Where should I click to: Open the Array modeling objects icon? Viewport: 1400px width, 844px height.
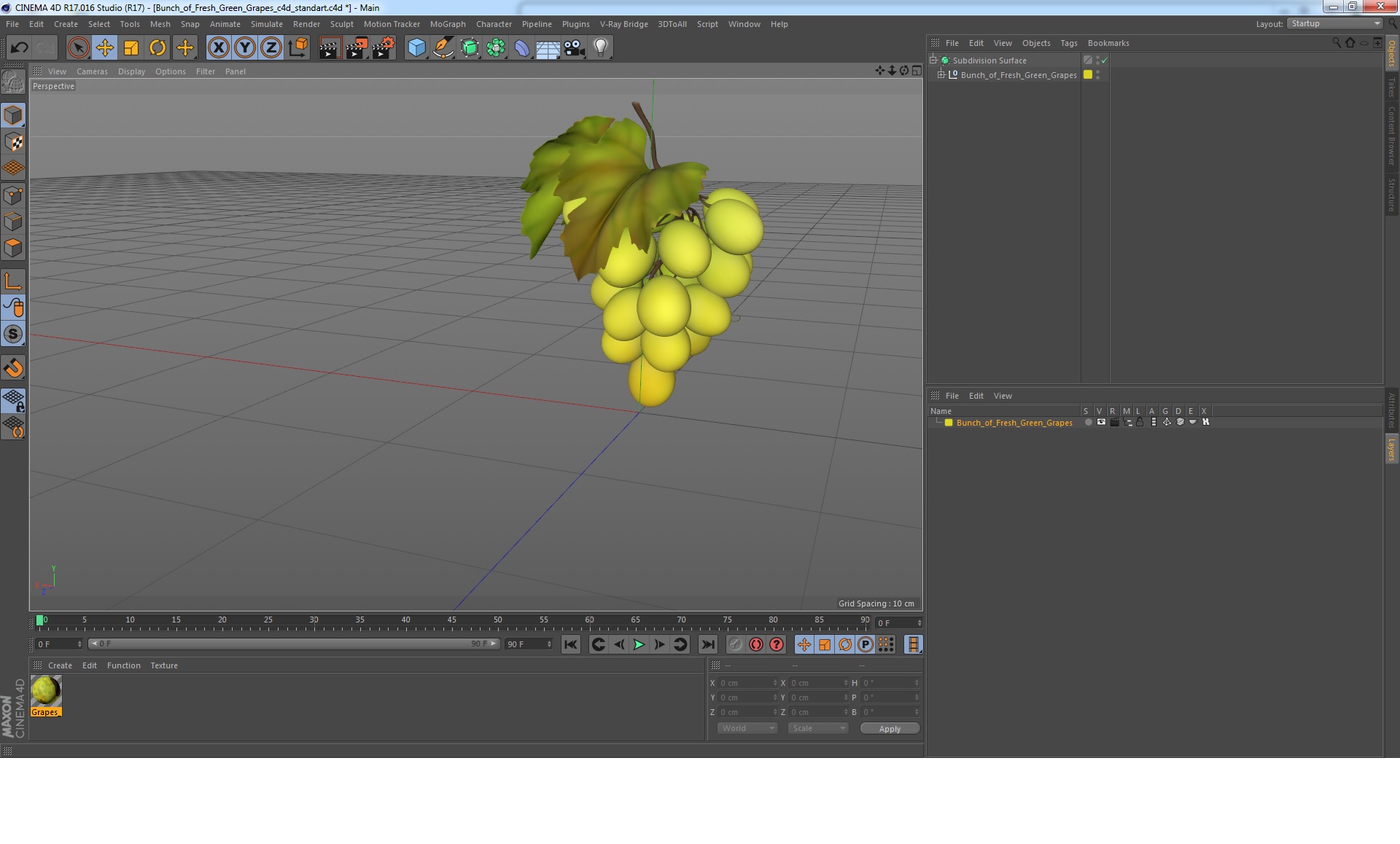pyautogui.click(x=496, y=48)
